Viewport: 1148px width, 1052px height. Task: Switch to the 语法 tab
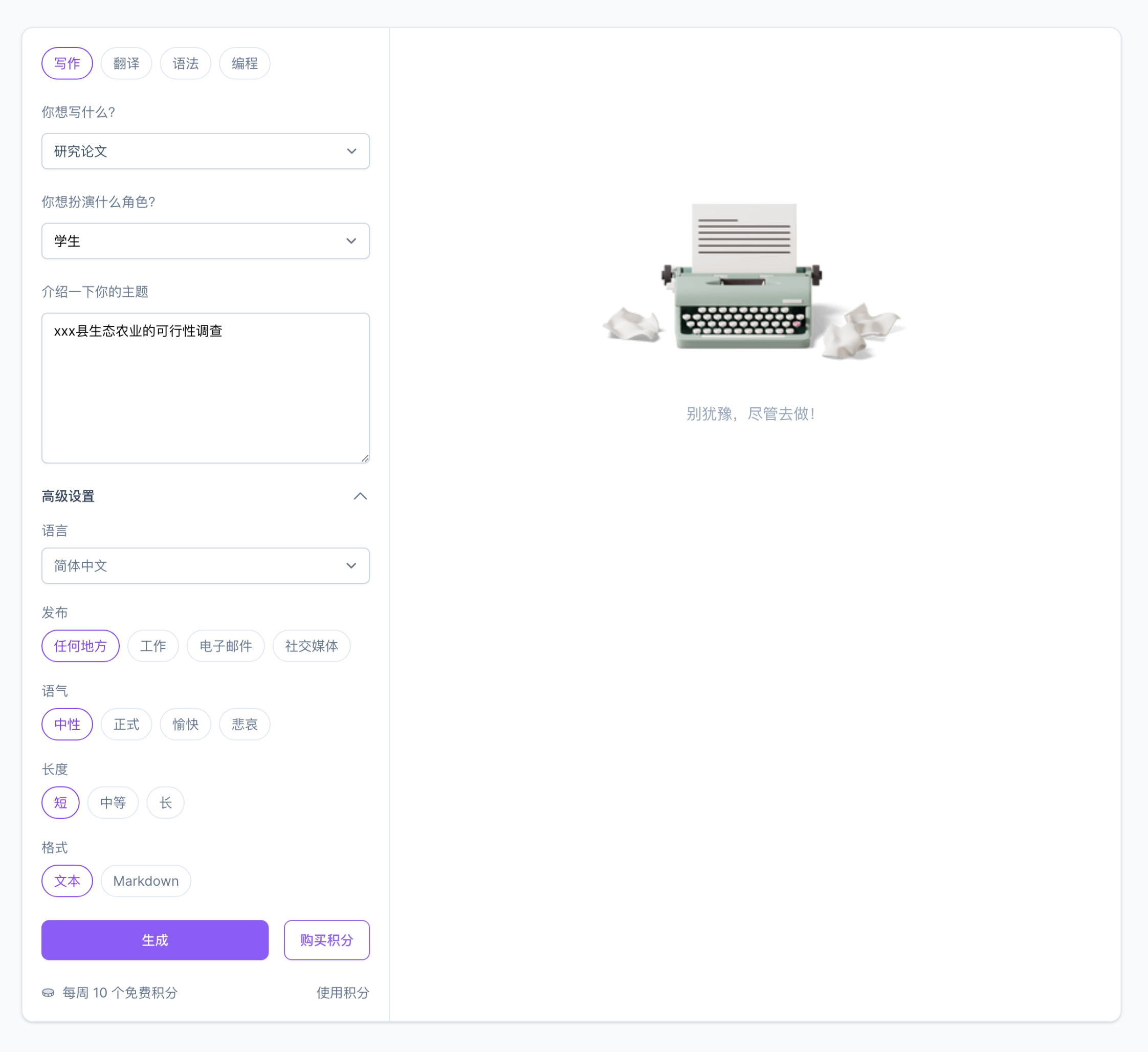185,63
